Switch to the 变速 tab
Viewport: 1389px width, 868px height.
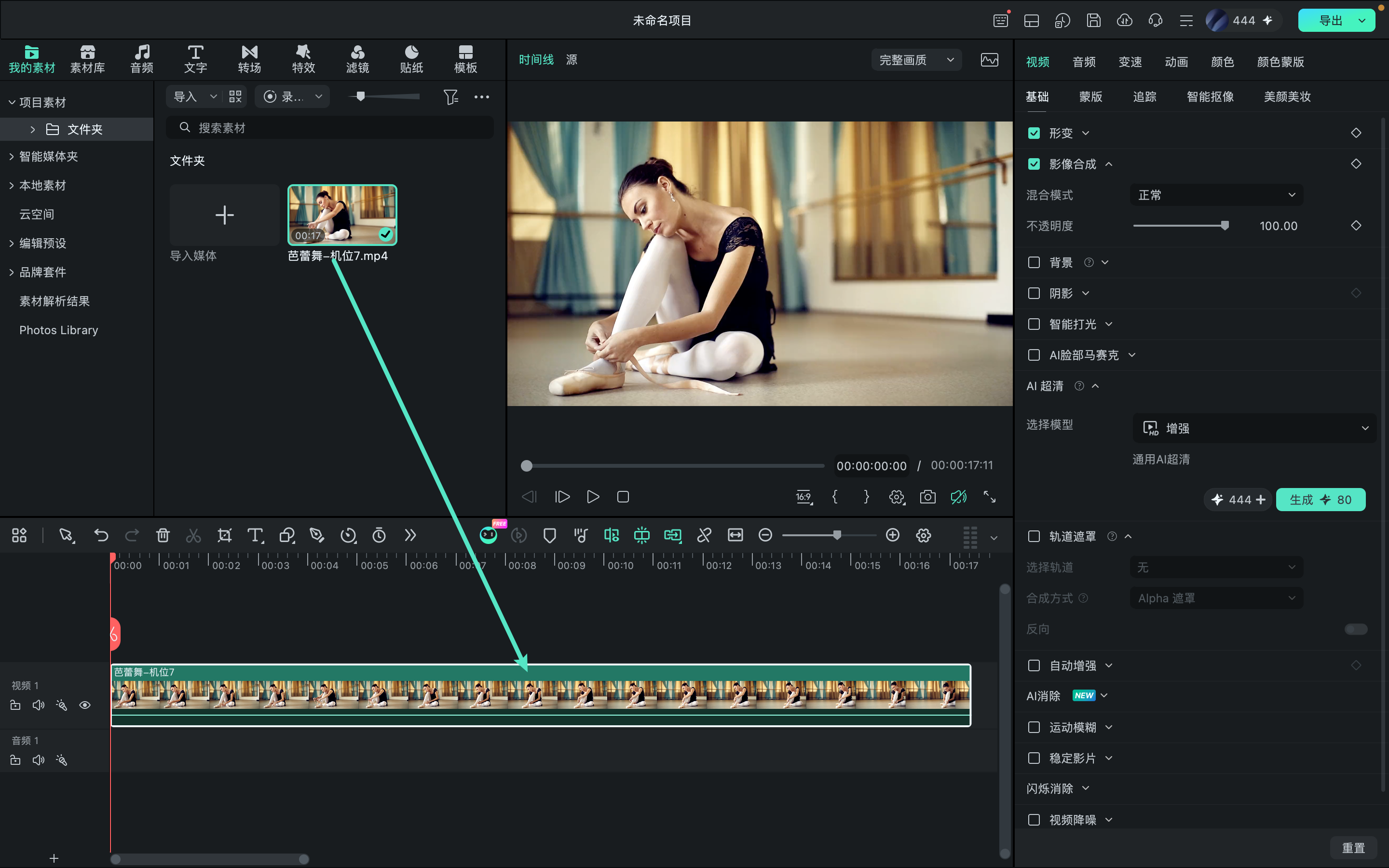pos(1130,62)
